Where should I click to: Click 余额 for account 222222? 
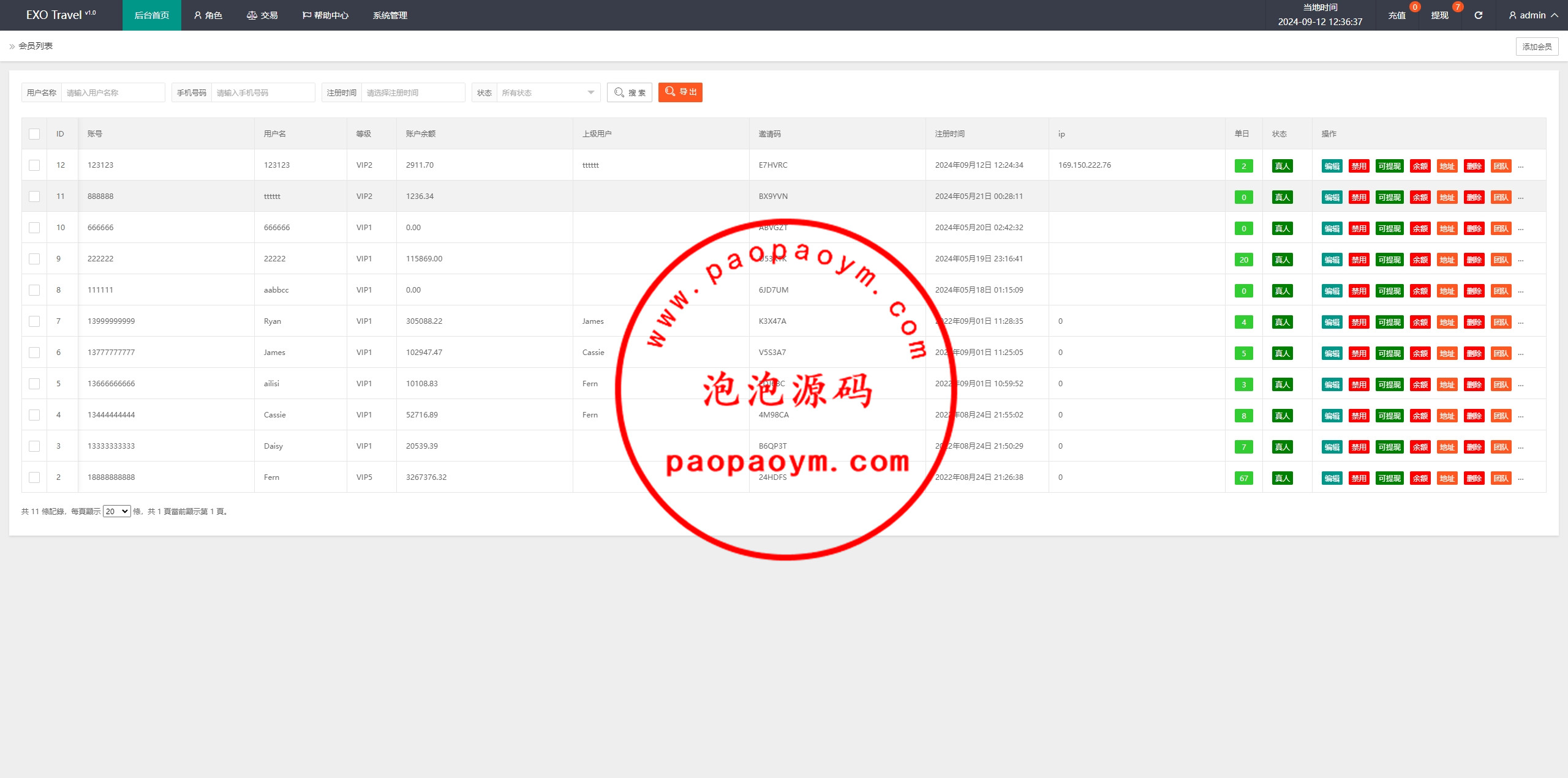pyautogui.click(x=1420, y=260)
